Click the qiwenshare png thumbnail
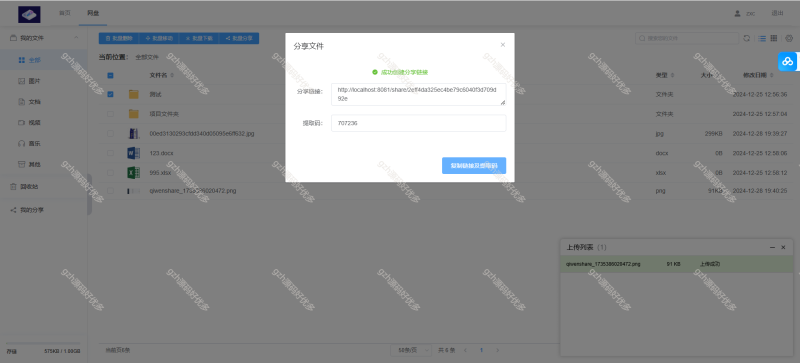Viewport: 800px width, 363px height. pyautogui.click(x=133, y=191)
